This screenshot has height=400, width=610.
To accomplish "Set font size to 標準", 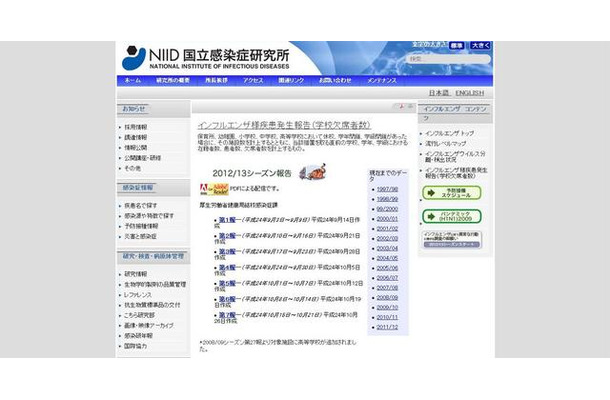I will click(x=457, y=46).
